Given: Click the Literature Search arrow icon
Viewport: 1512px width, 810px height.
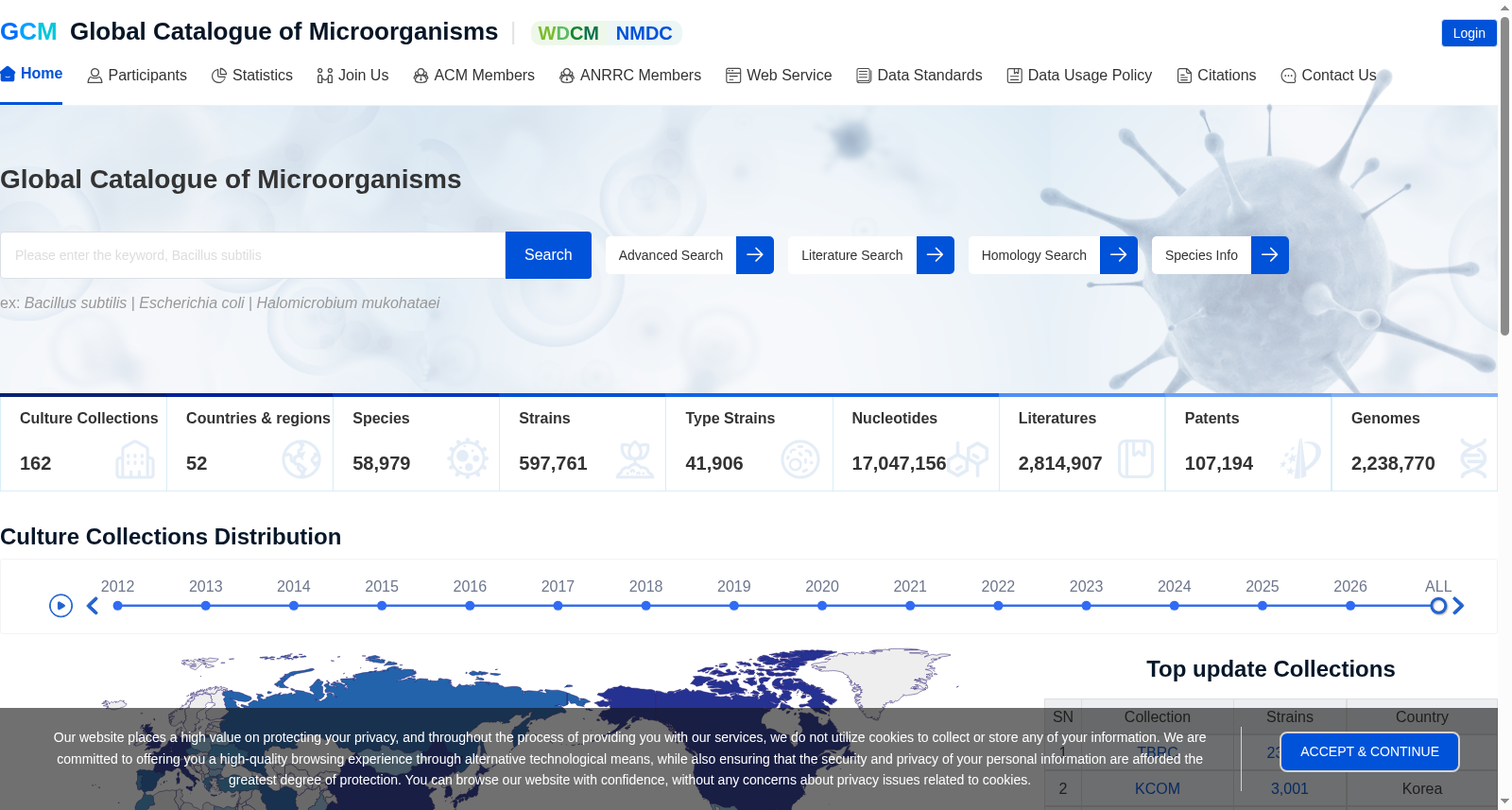Looking at the screenshot, I should click(936, 255).
